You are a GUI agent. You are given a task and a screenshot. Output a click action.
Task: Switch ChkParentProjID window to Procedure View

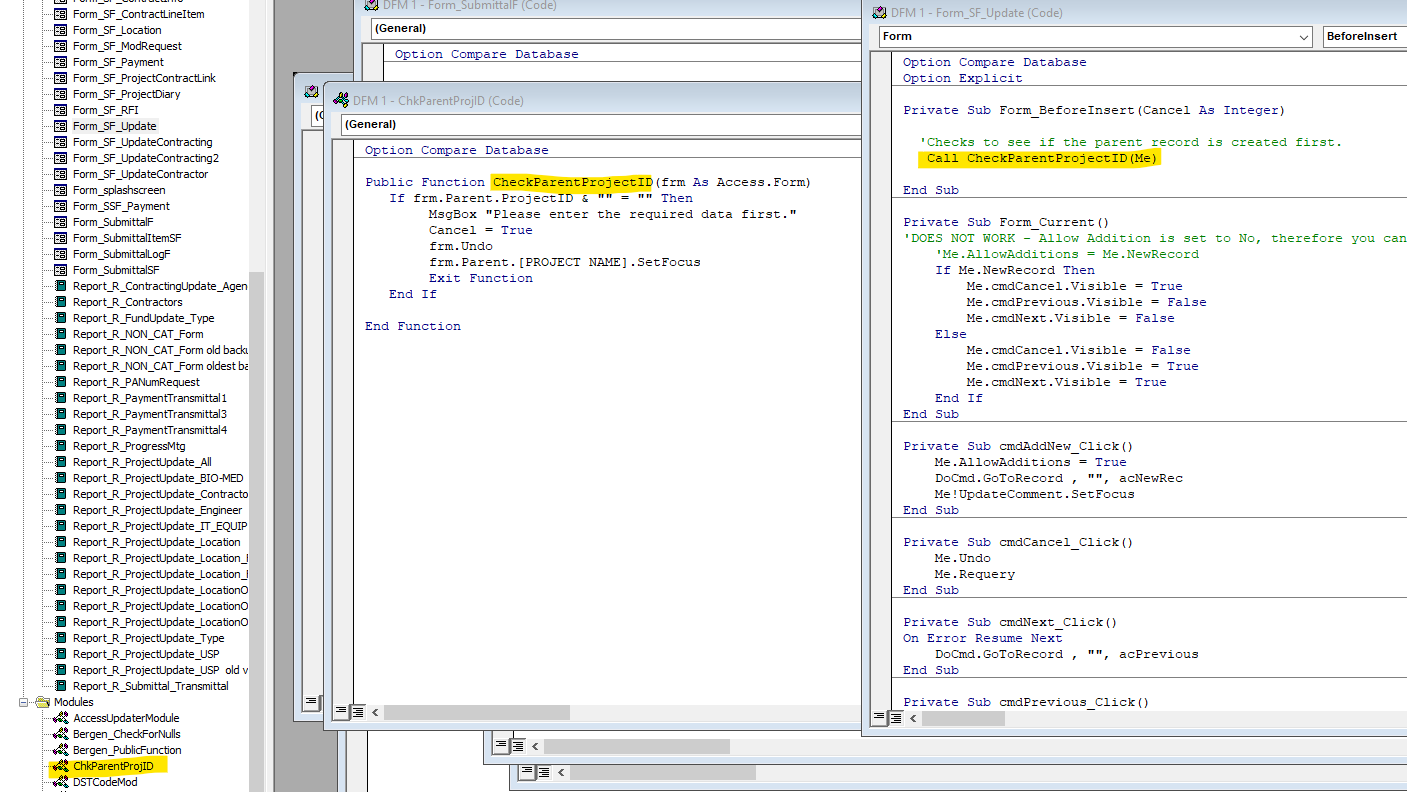(341, 712)
